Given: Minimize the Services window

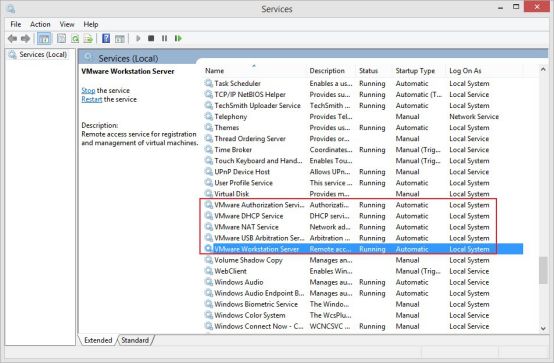Looking at the screenshot, I should [500, 7].
